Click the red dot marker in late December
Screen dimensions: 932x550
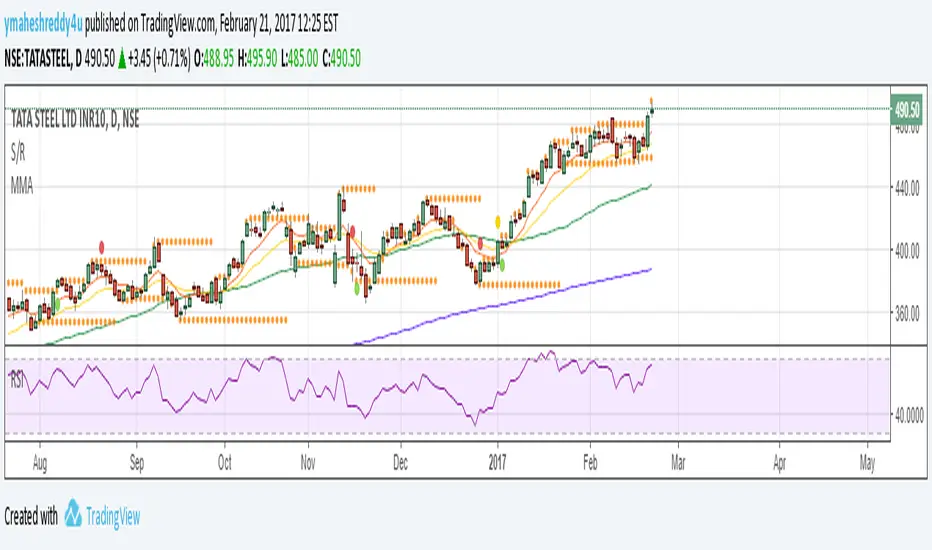click(x=481, y=242)
